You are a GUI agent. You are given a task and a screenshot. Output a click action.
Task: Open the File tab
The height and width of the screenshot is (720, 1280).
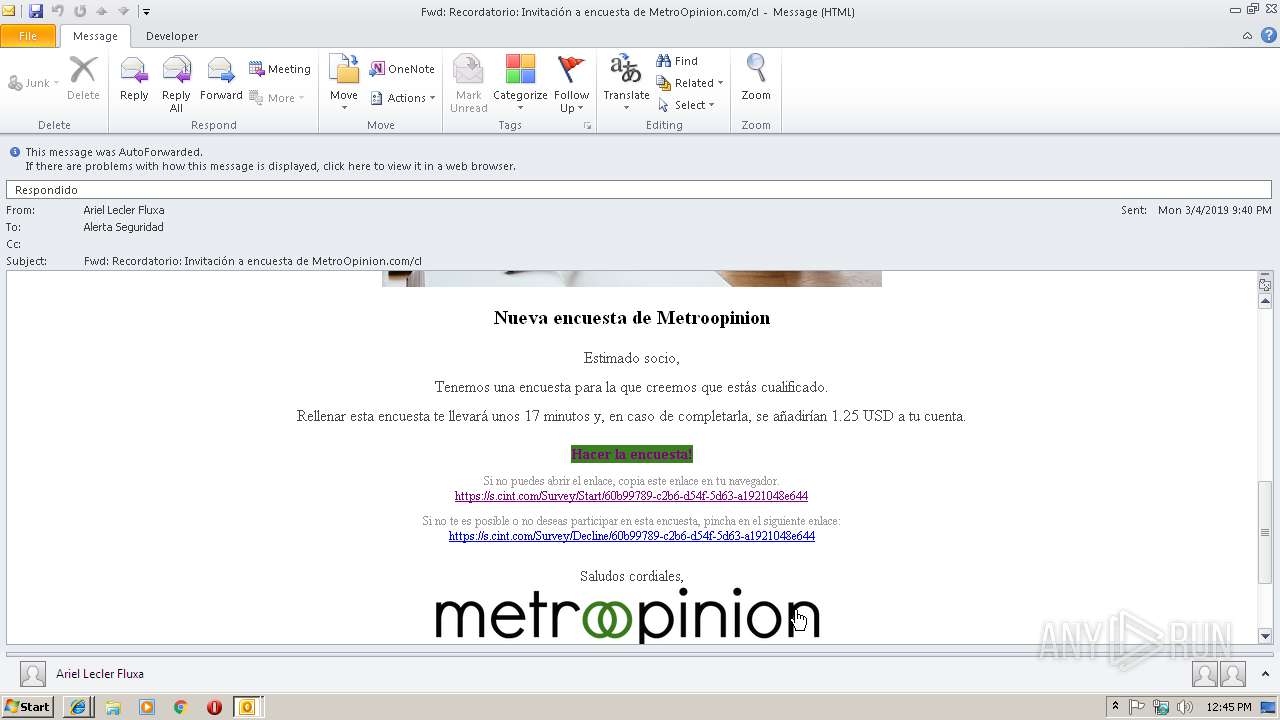(28, 36)
